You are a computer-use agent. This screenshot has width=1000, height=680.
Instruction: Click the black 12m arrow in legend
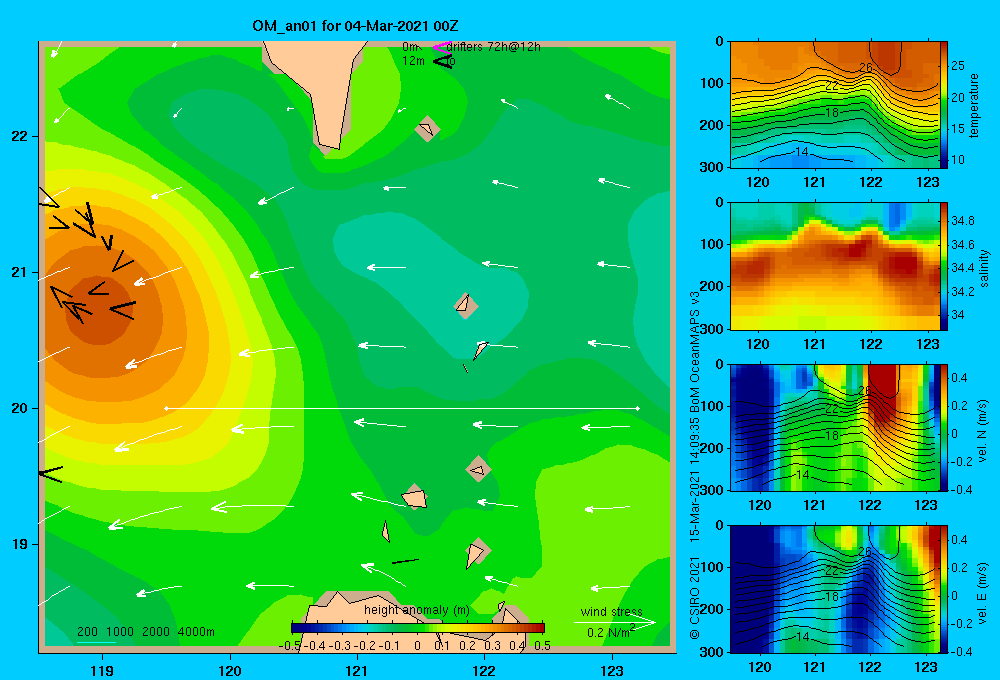coord(442,61)
